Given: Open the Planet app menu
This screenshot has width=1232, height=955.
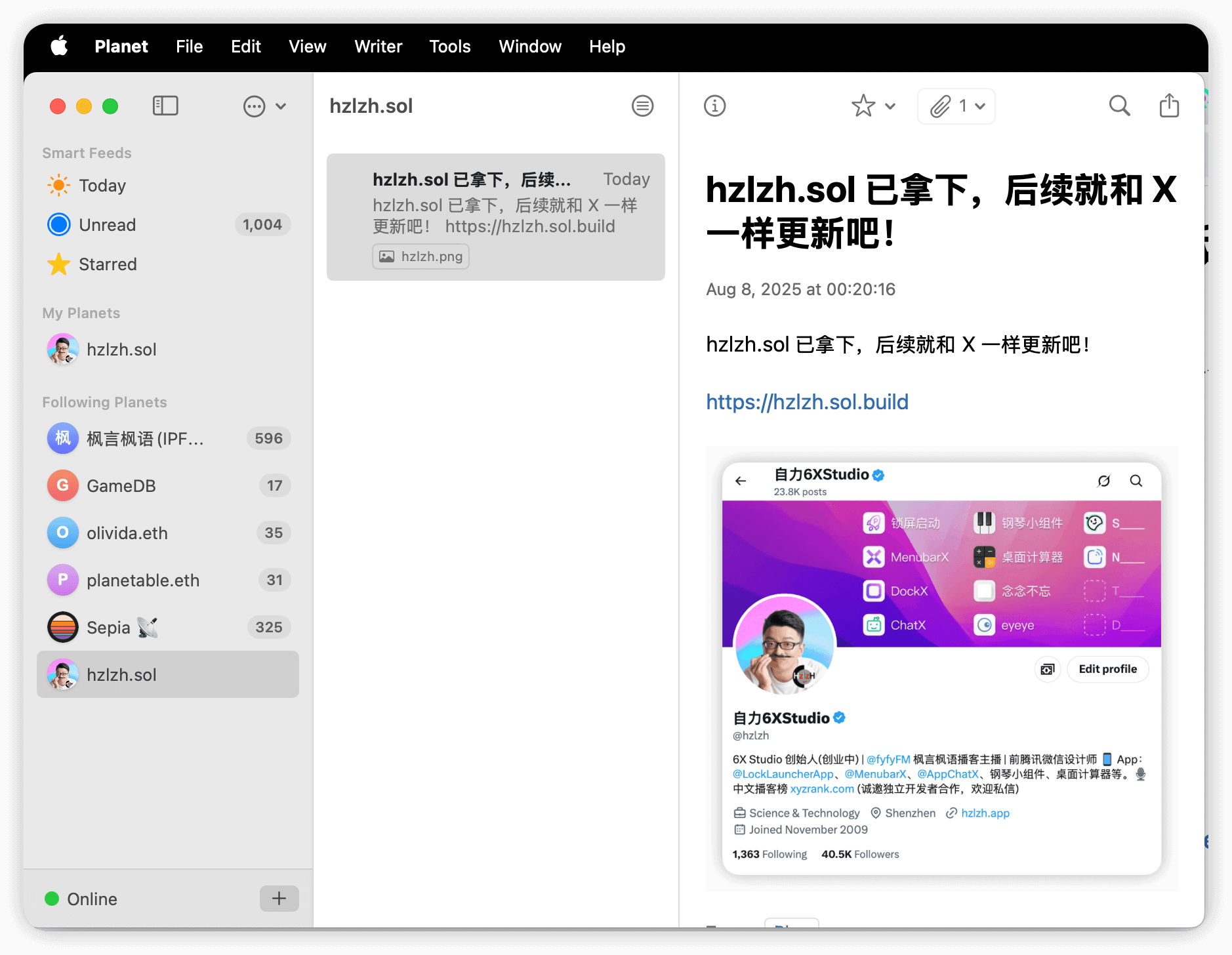Looking at the screenshot, I should [x=121, y=47].
